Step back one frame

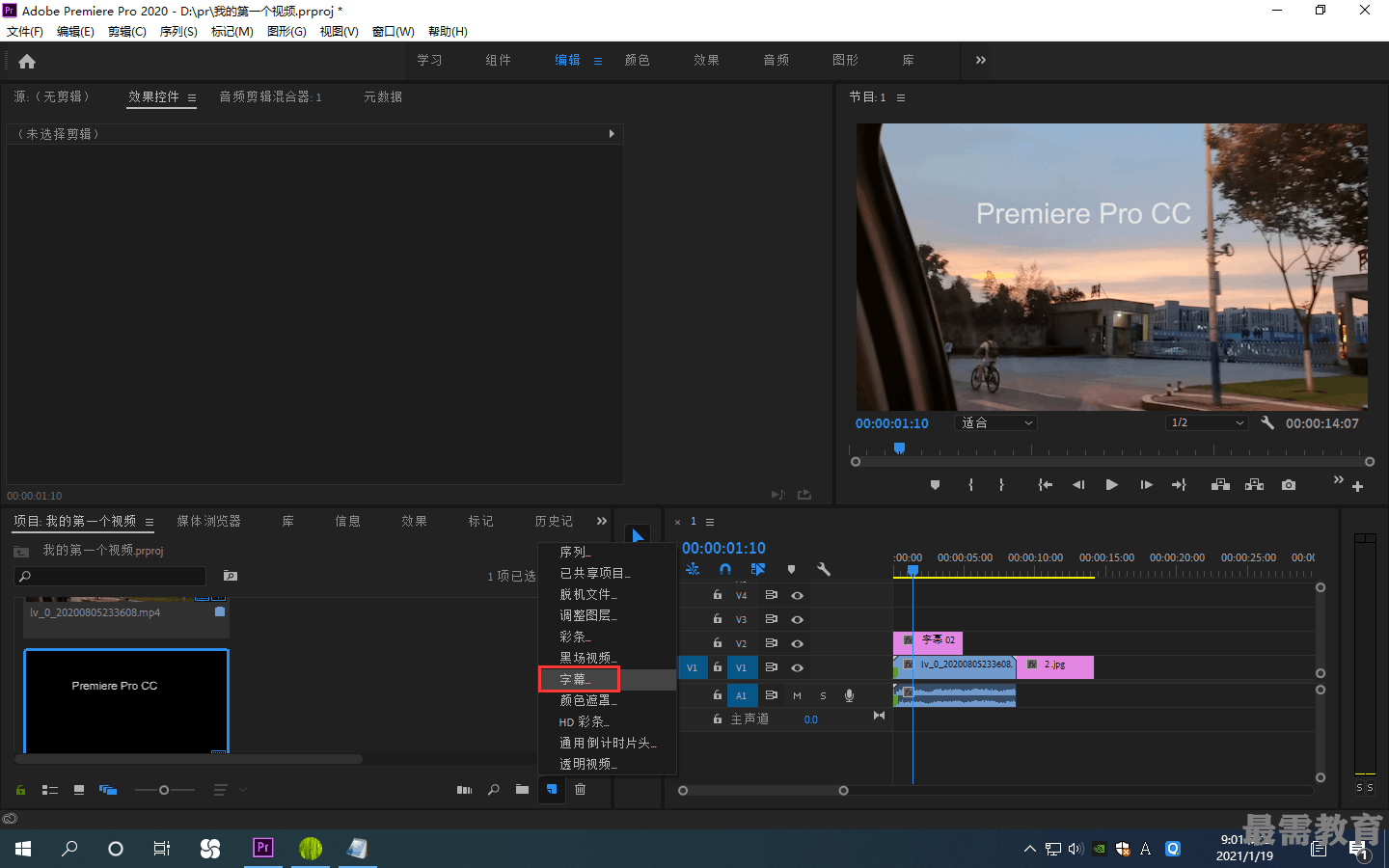pos(1078,485)
